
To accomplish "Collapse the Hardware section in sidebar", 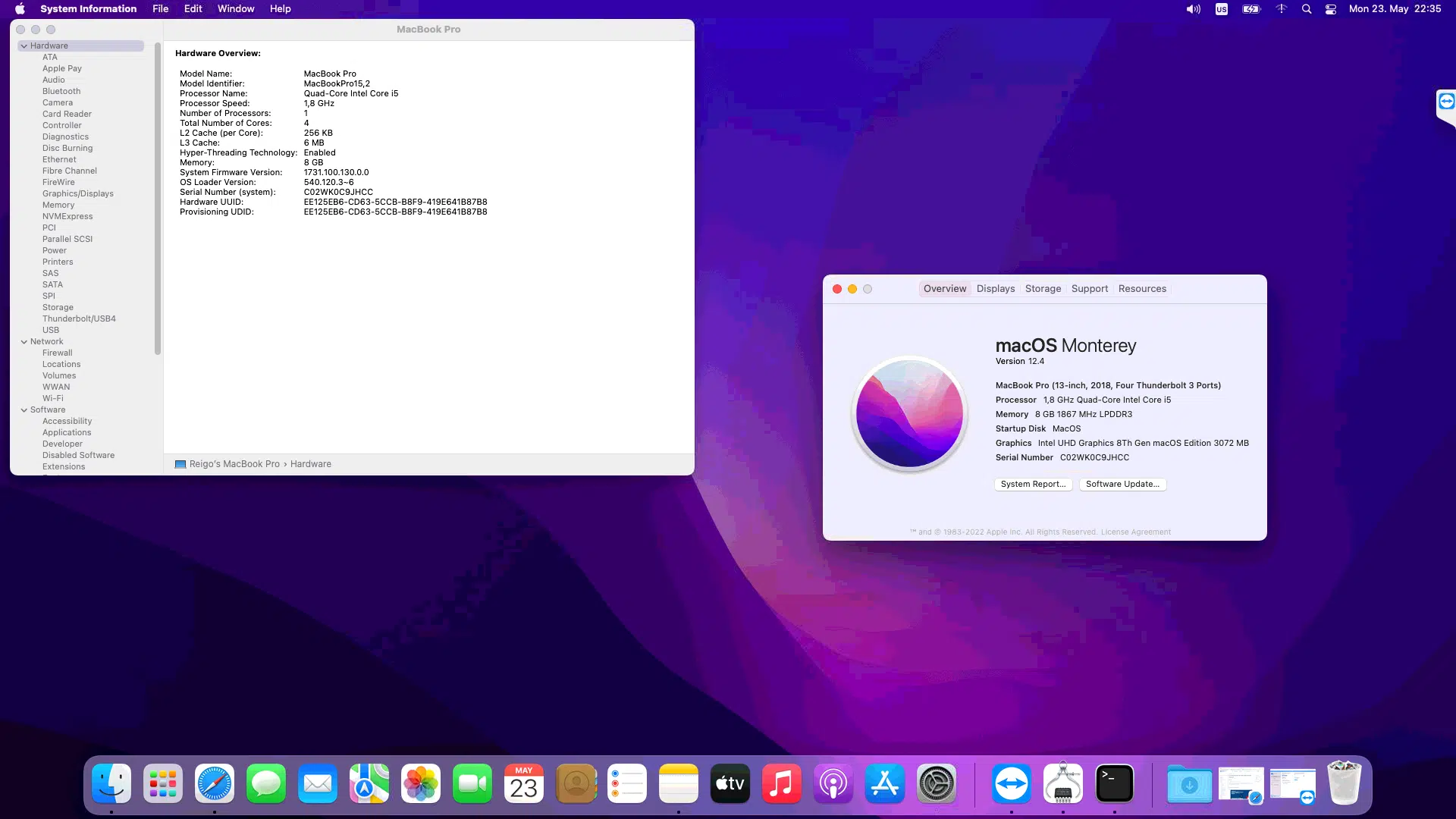I will pyautogui.click(x=24, y=46).
